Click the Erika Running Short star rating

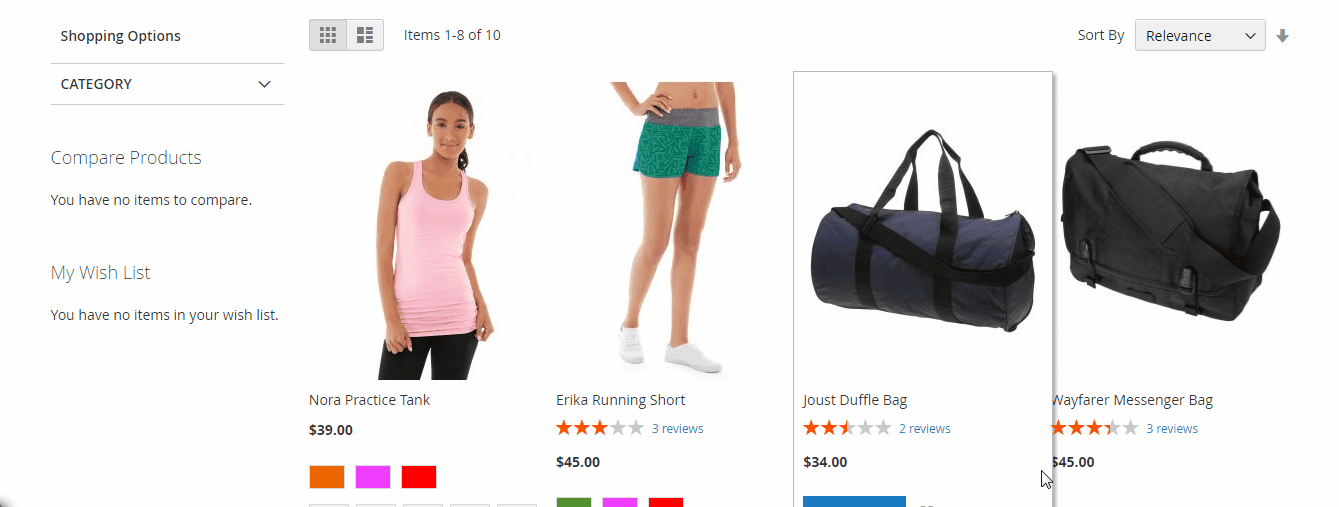pyautogui.click(x=599, y=428)
